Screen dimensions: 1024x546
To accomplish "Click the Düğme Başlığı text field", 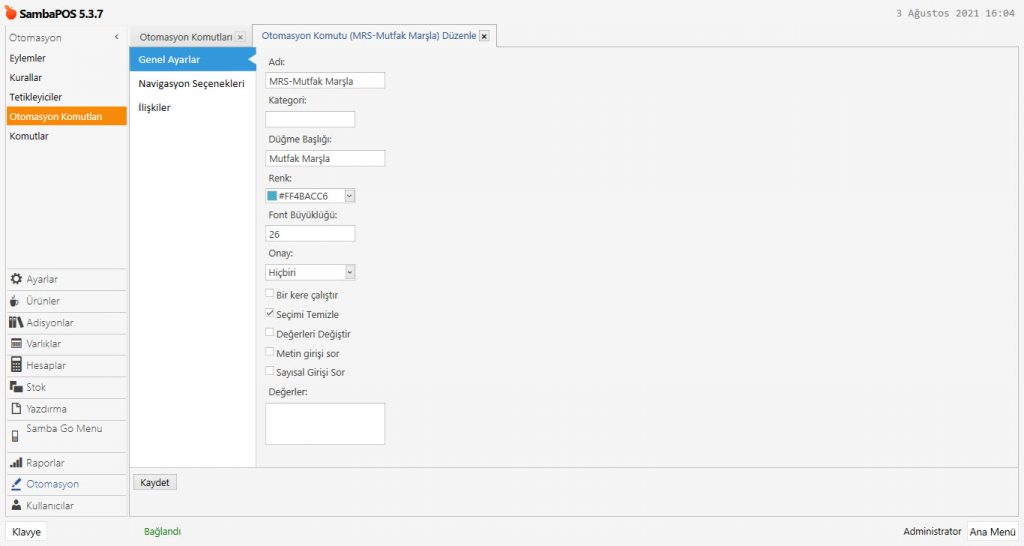I will point(325,158).
